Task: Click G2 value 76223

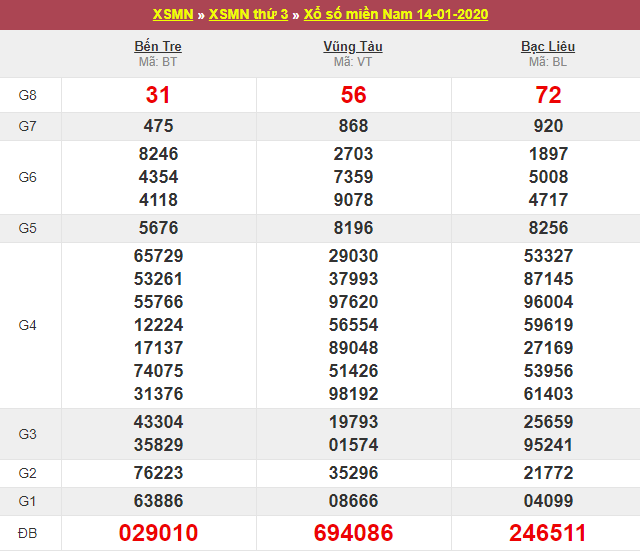Action: (158, 473)
